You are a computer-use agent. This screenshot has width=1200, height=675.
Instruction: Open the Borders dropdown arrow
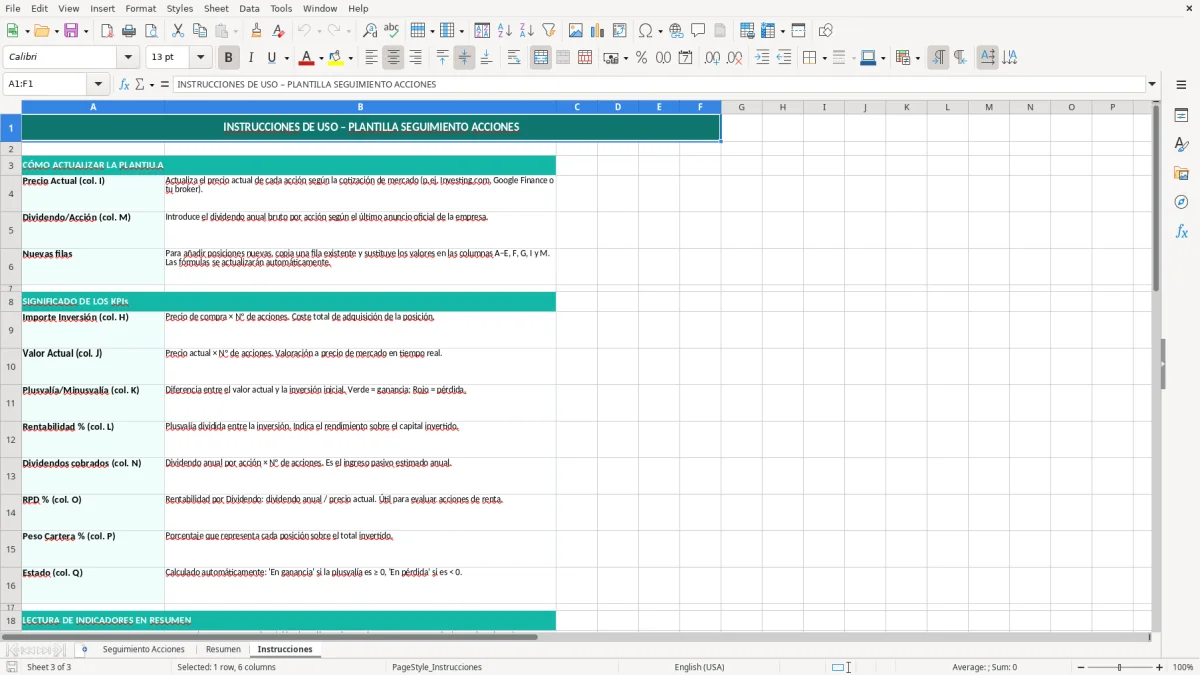[824, 58]
